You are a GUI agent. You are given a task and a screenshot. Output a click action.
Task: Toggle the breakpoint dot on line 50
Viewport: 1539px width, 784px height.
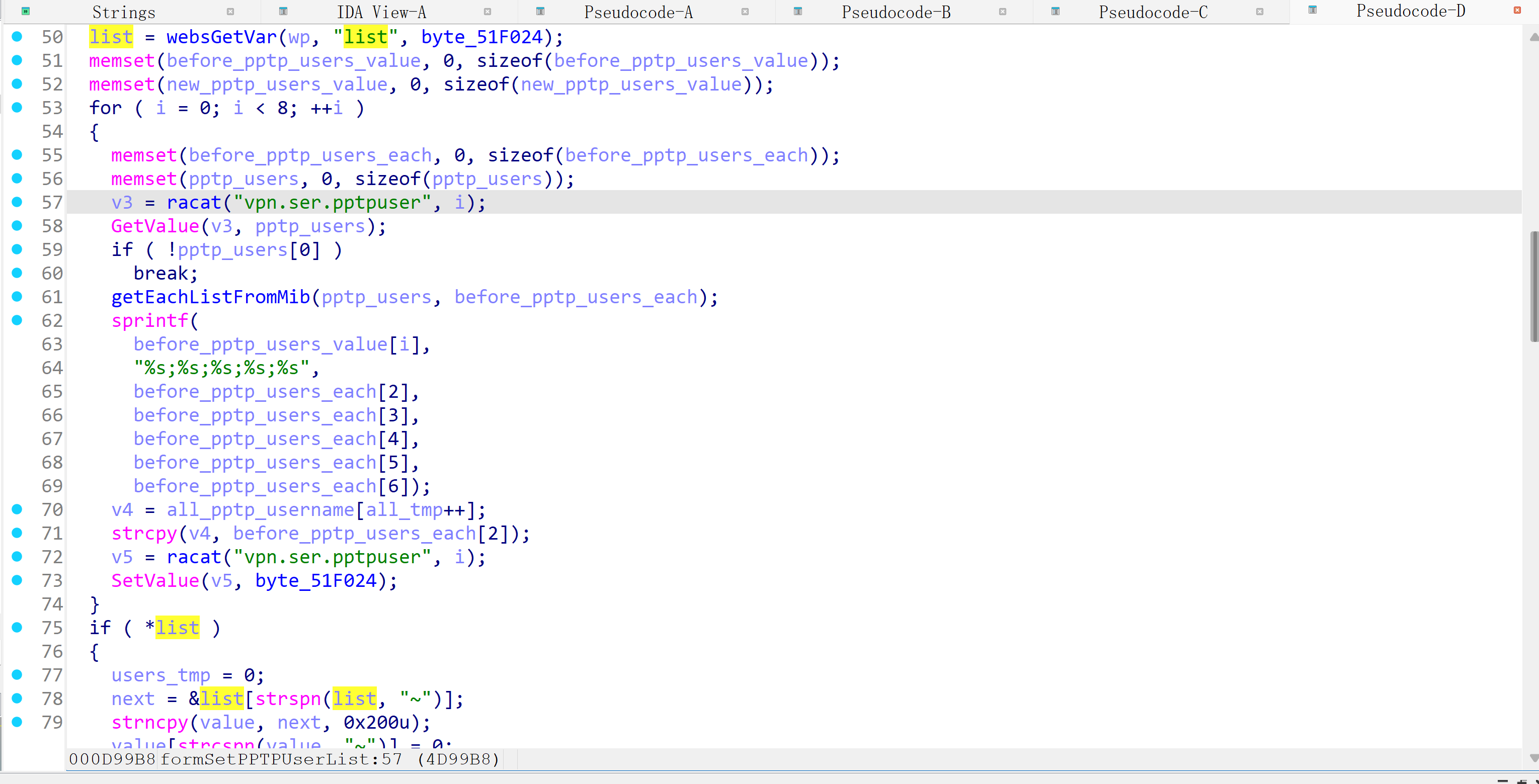point(17,36)
